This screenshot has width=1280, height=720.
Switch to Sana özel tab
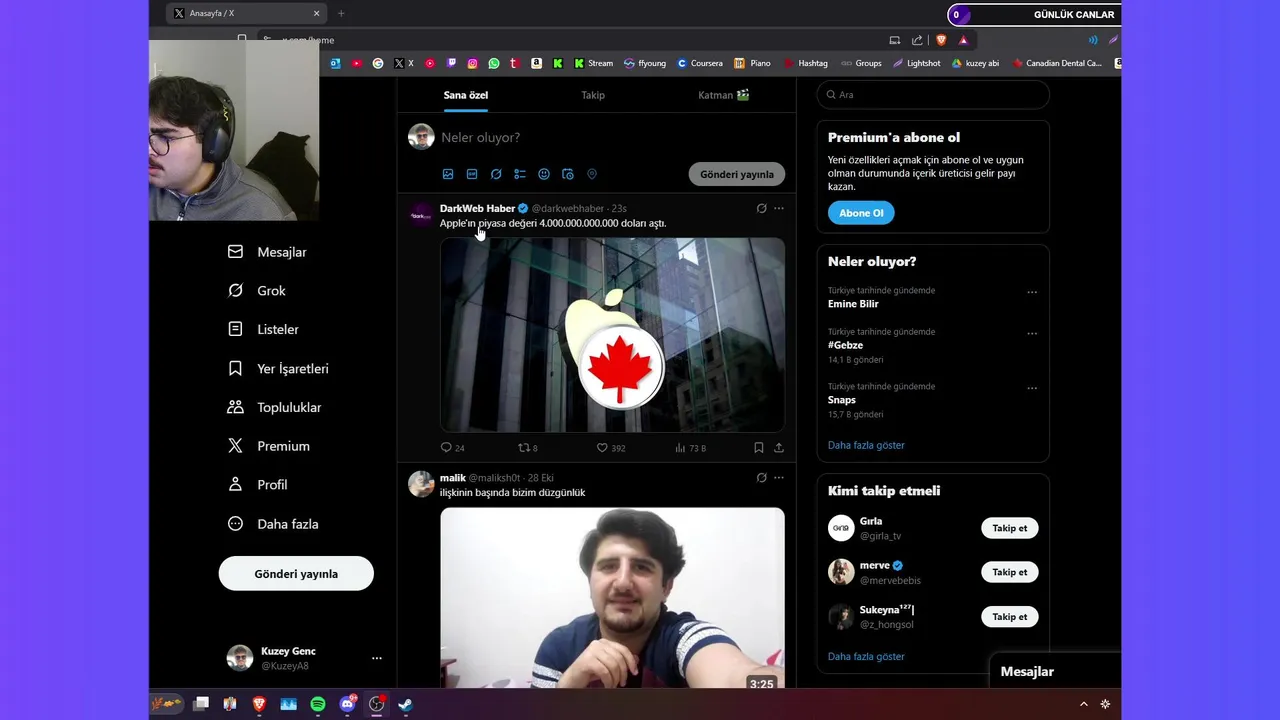(466, 95)
